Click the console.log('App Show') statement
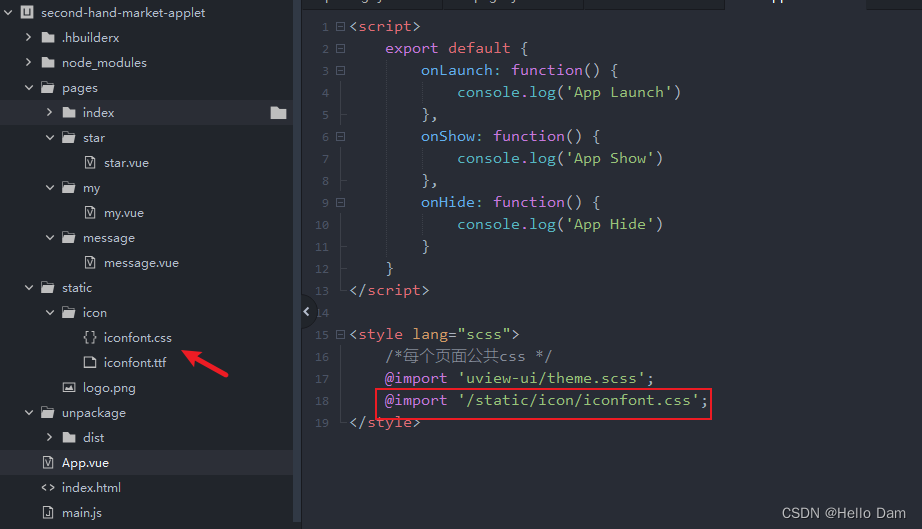 tap(560, 158)
